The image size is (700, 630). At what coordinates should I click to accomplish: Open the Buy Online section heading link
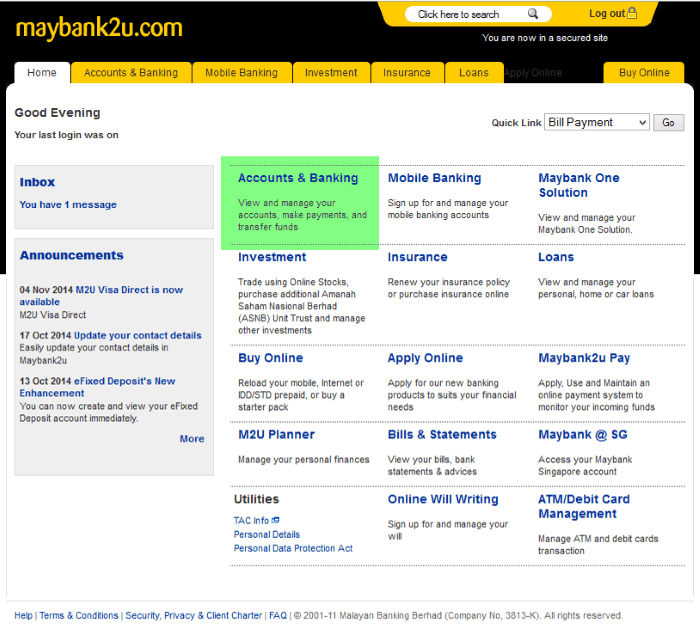point(271,358)
